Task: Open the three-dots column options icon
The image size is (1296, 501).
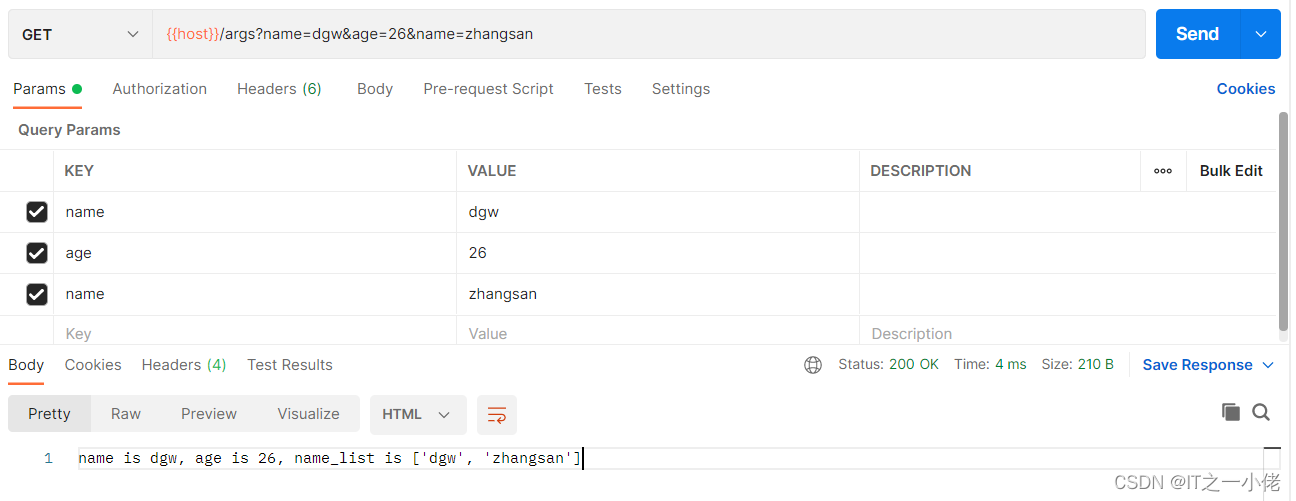Action: coord(1163,171)
